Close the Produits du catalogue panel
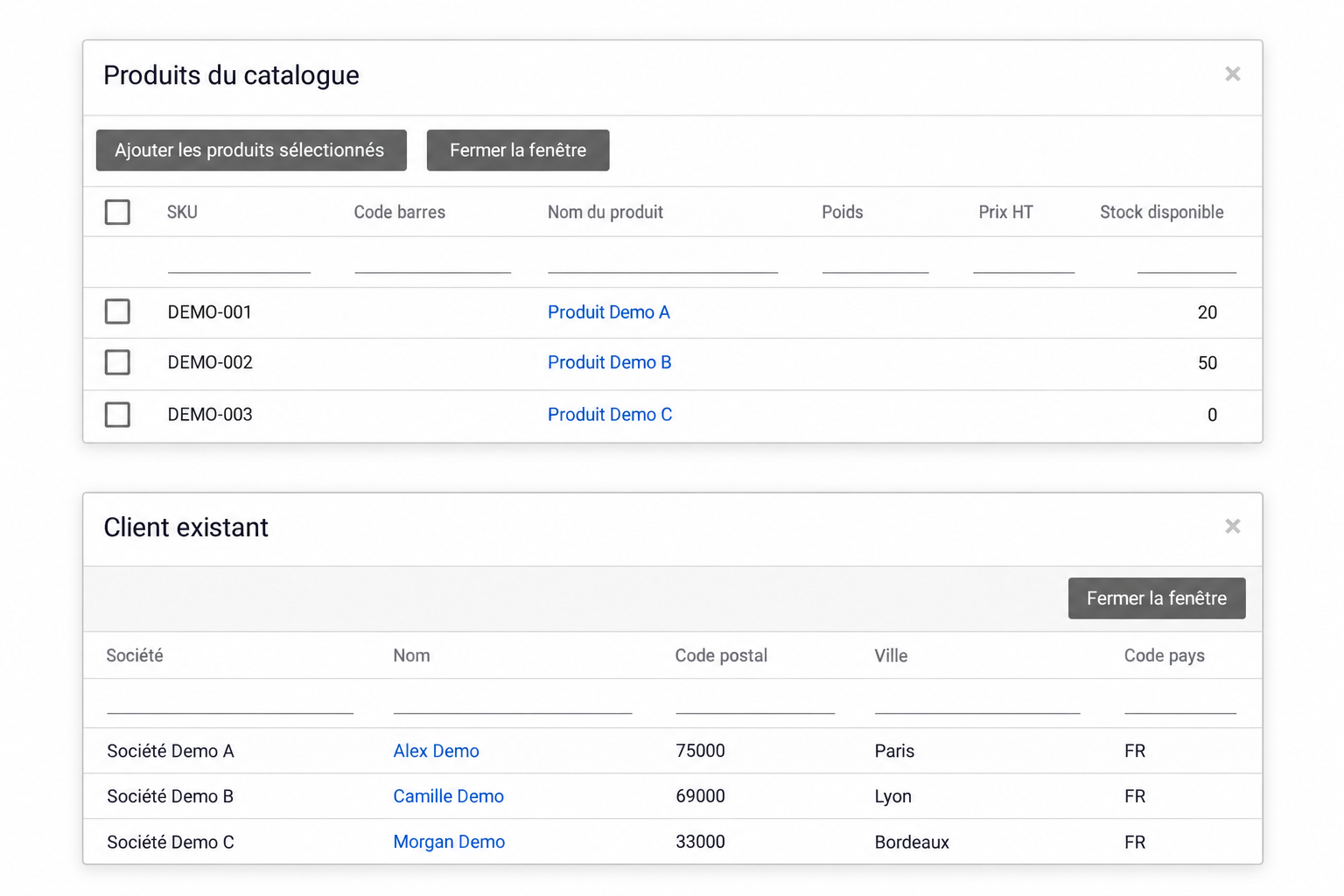The image size is (1344, 896). point(1232,74)
